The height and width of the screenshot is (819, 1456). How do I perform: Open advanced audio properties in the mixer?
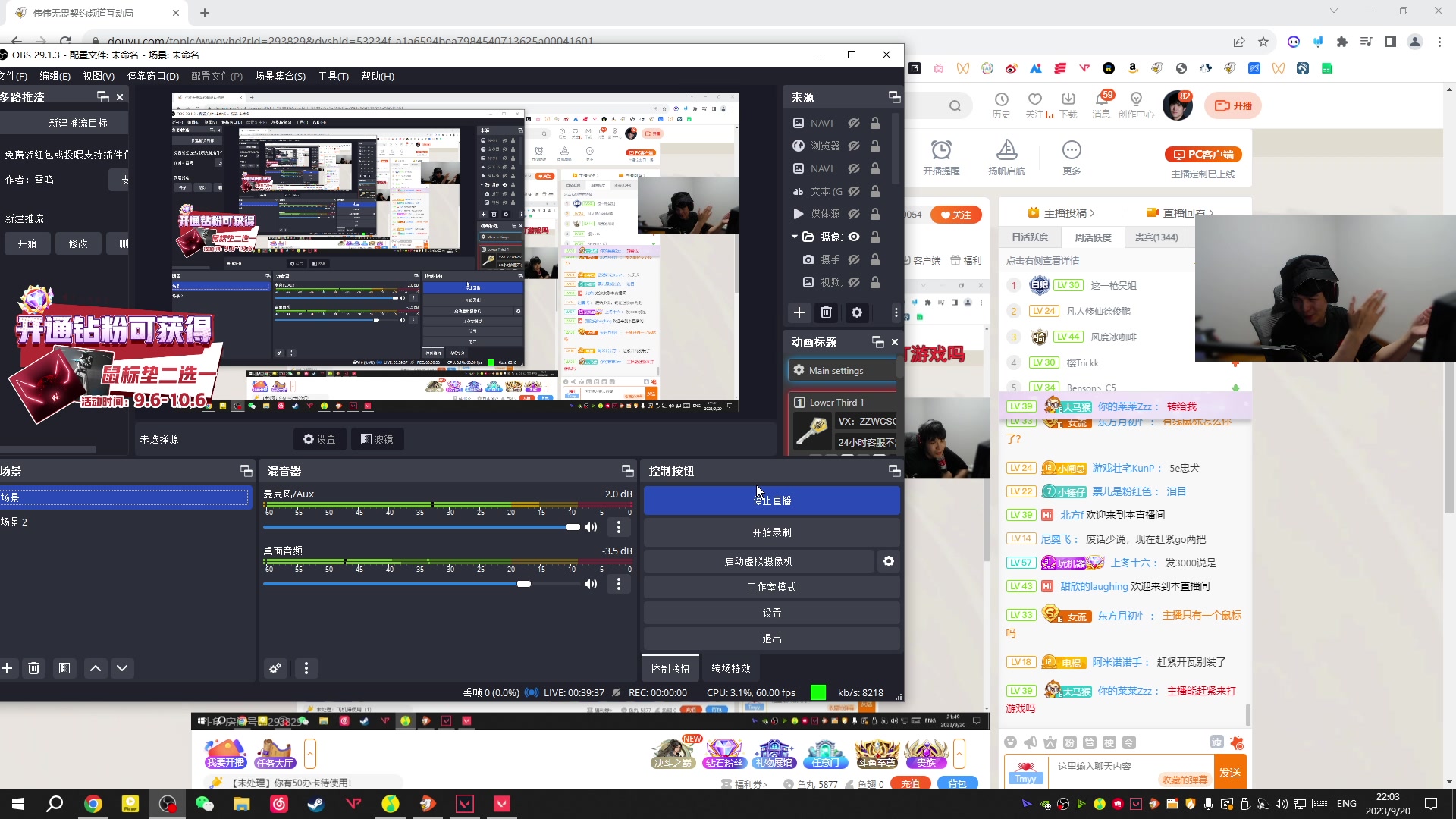click(x=275, y=668)
